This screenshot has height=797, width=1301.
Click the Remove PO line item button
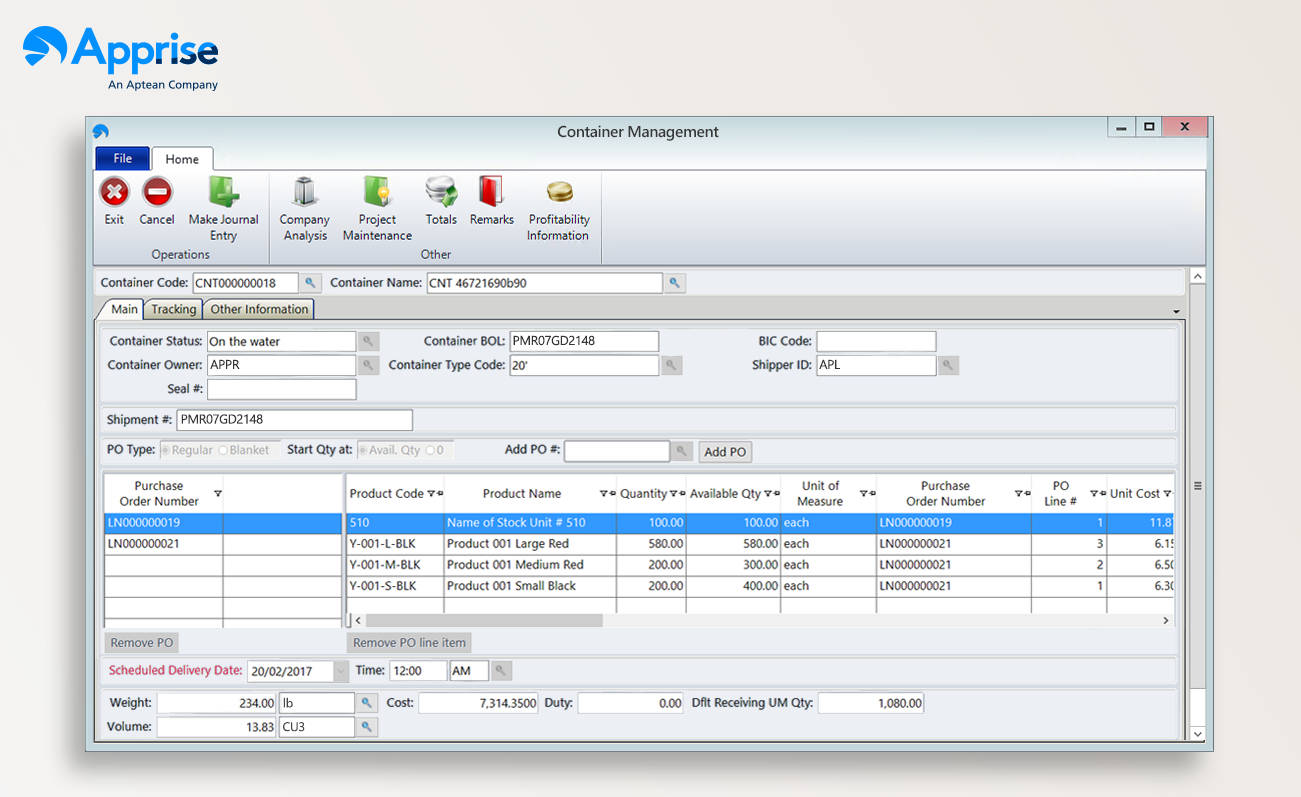tap(408, 642)
